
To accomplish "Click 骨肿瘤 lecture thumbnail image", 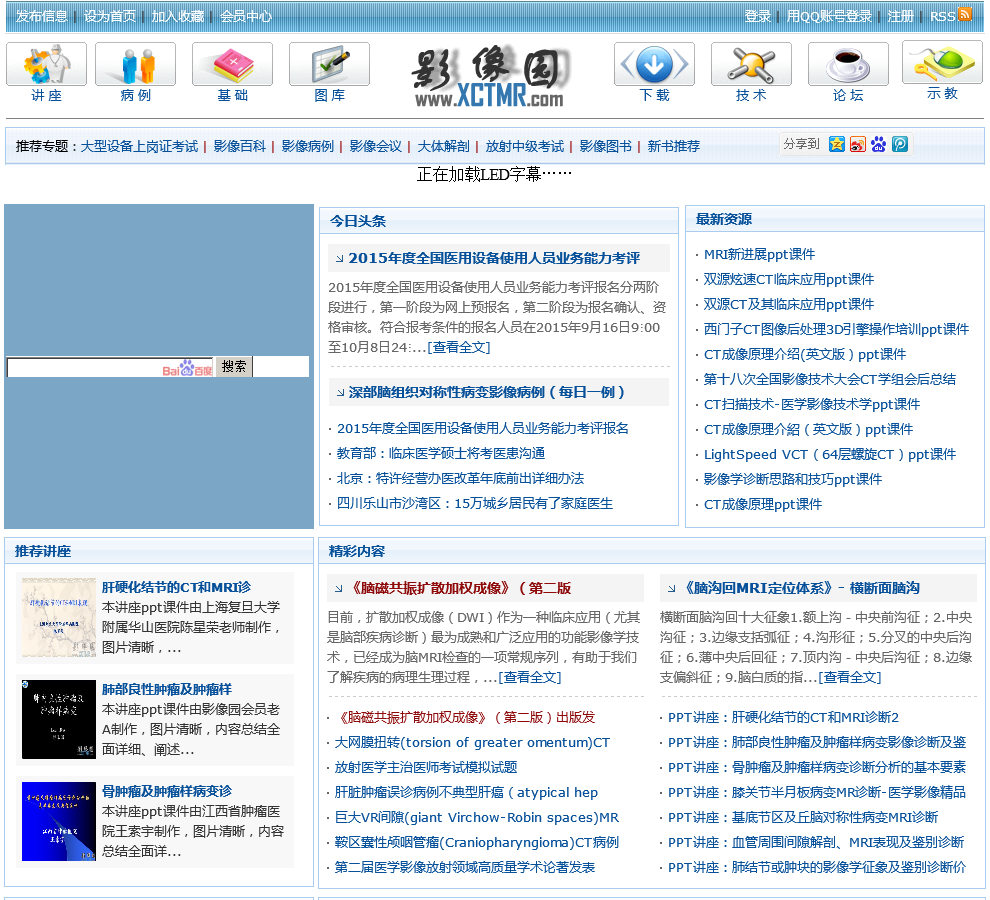I will coord(59,822).
